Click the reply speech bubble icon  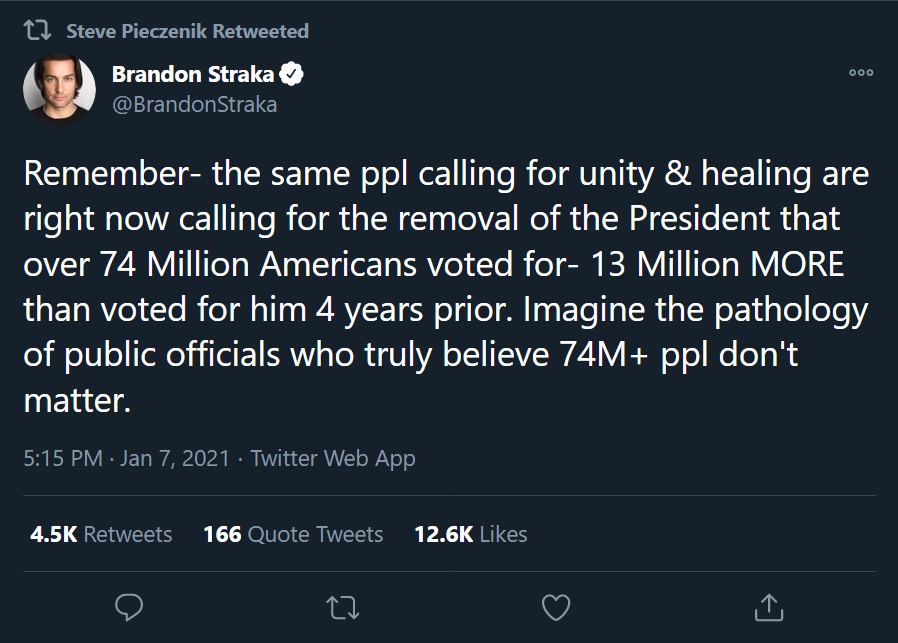click(x=129, y=608)
